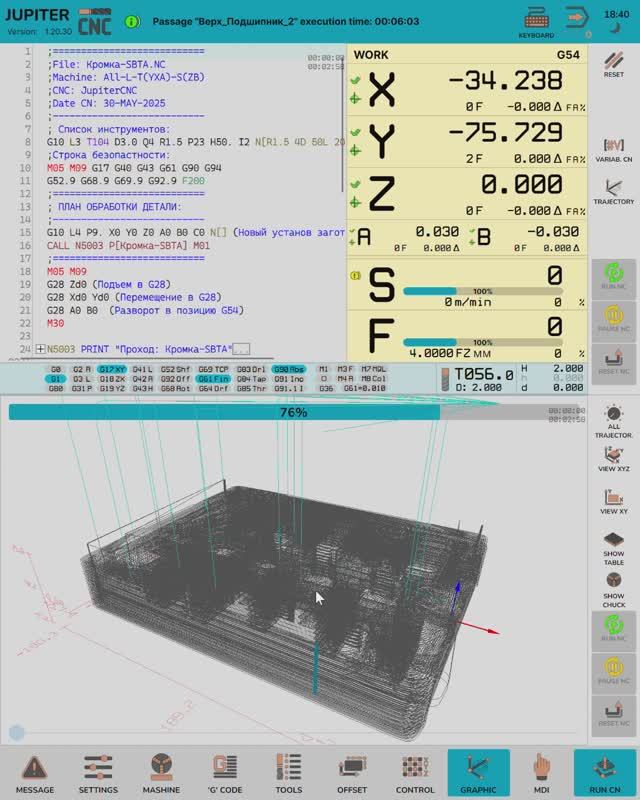
Task: Select code line 'CALL N5003 P[Кромка-SBTA] M01'
Action: (128, 245)
